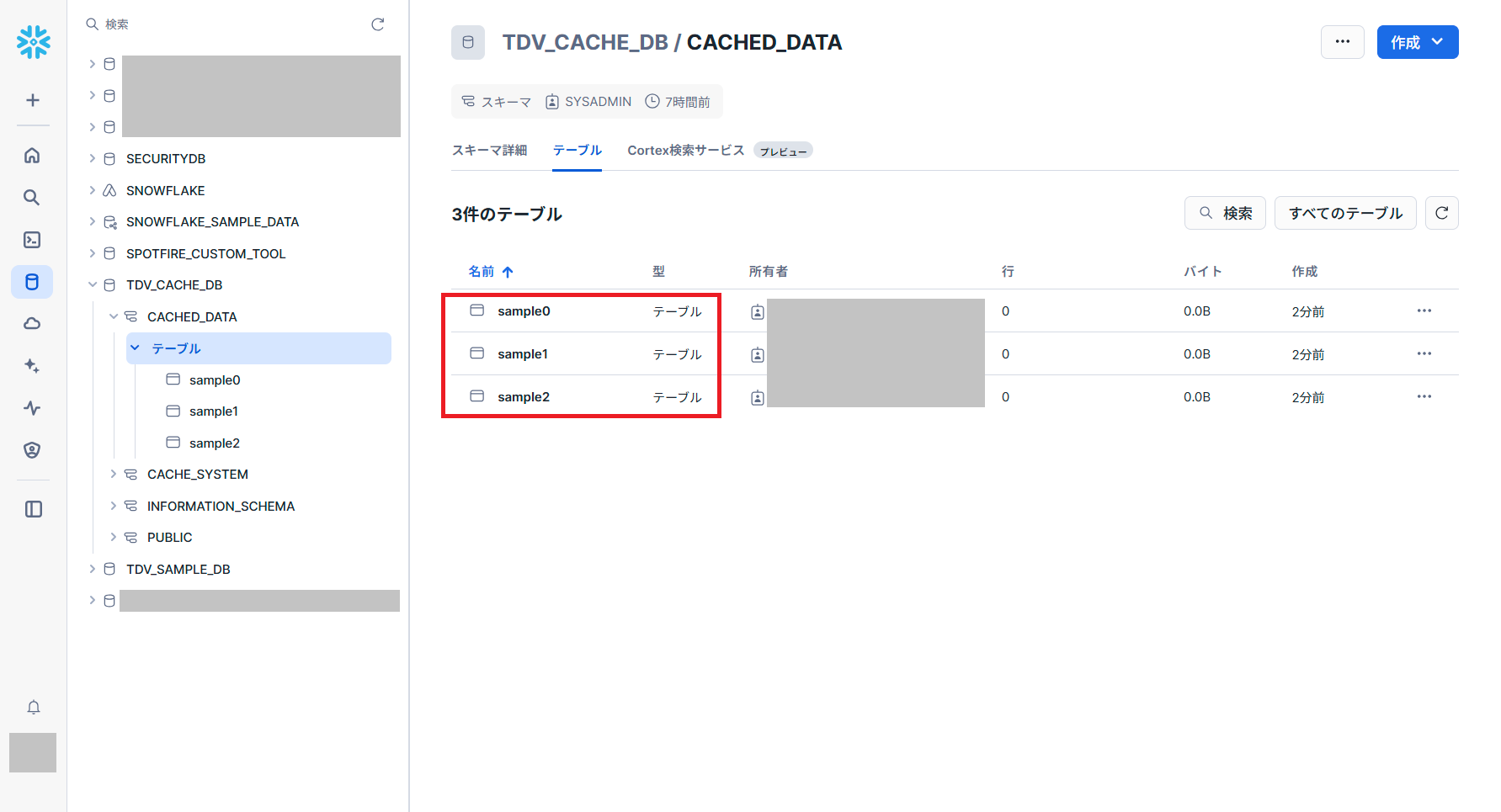Open more options for sample2 row
The image size is (1501, 812).
(1424, 396)
